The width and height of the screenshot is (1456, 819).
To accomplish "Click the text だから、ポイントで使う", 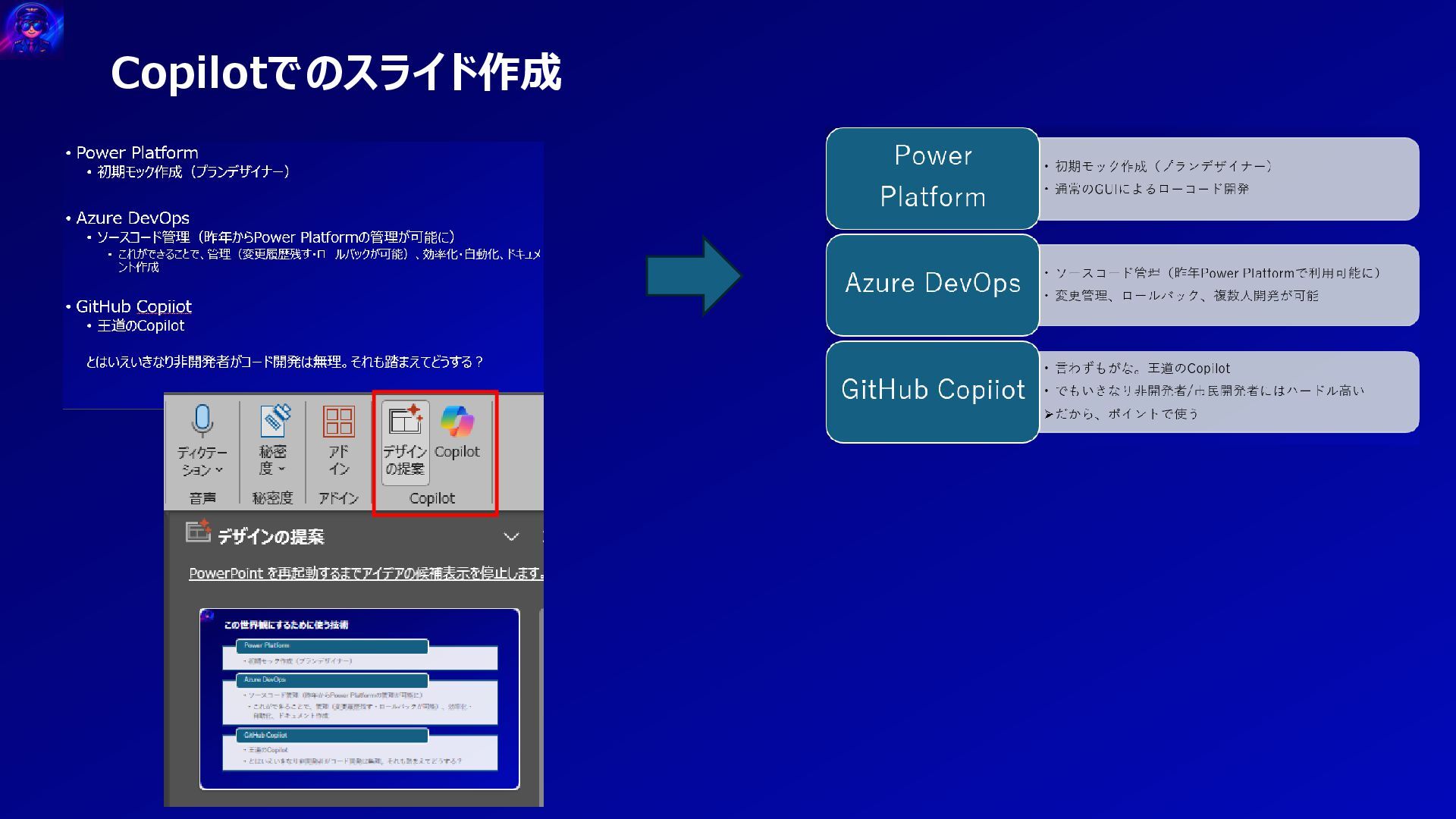I will 1126,414.
